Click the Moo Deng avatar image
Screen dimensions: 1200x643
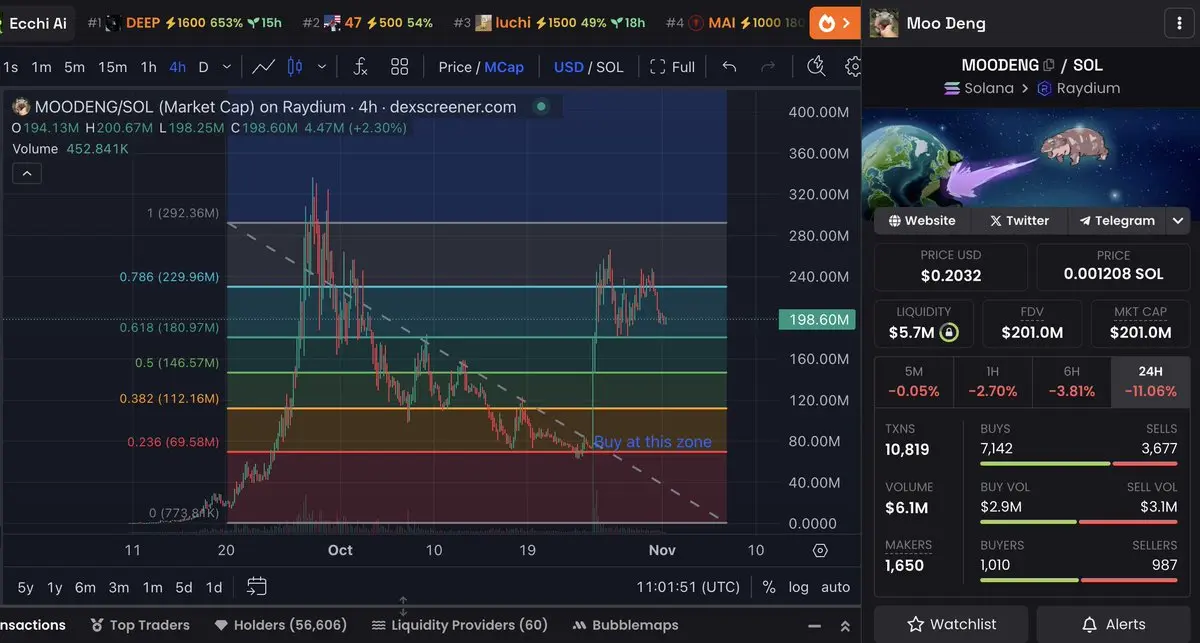(883, 22)
